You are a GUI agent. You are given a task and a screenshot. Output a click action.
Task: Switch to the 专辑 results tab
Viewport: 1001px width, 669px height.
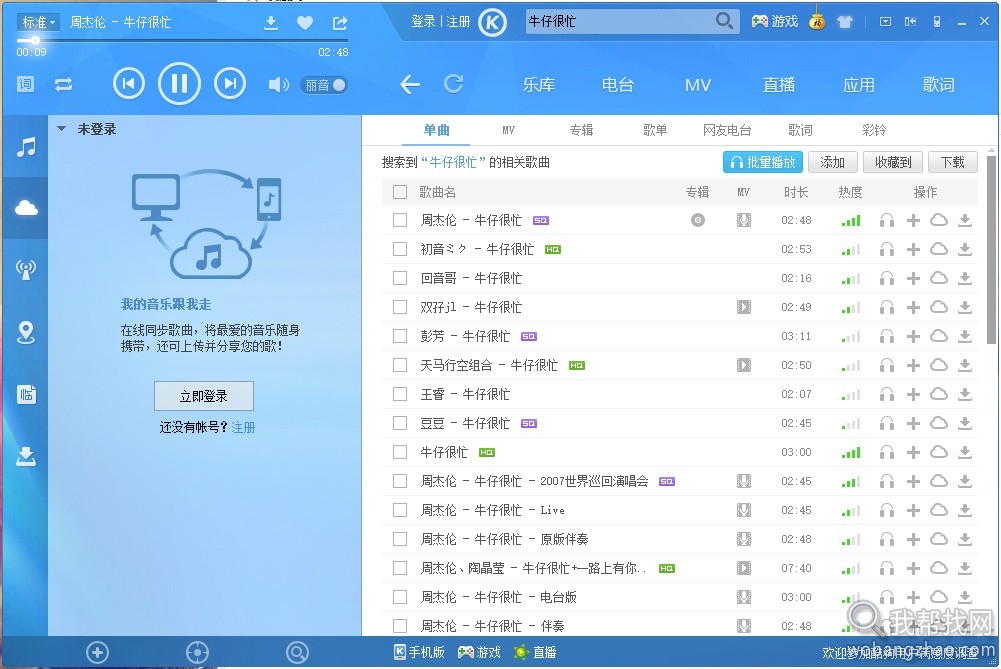pyautogui.click(x=582, y=130)
